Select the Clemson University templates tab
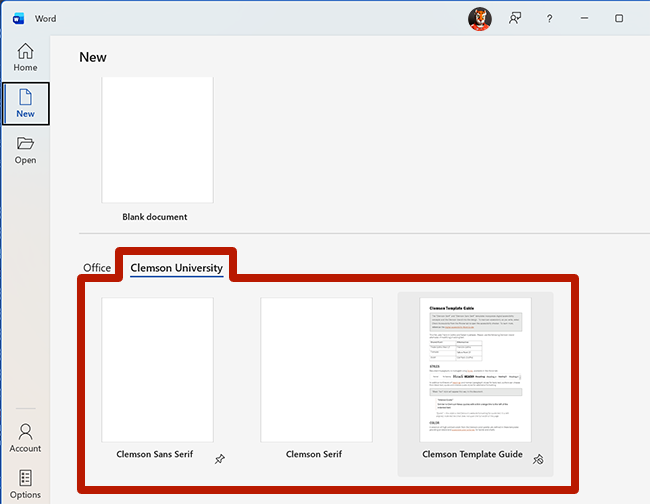Screen dimensions: 650x504 [177, 268]
